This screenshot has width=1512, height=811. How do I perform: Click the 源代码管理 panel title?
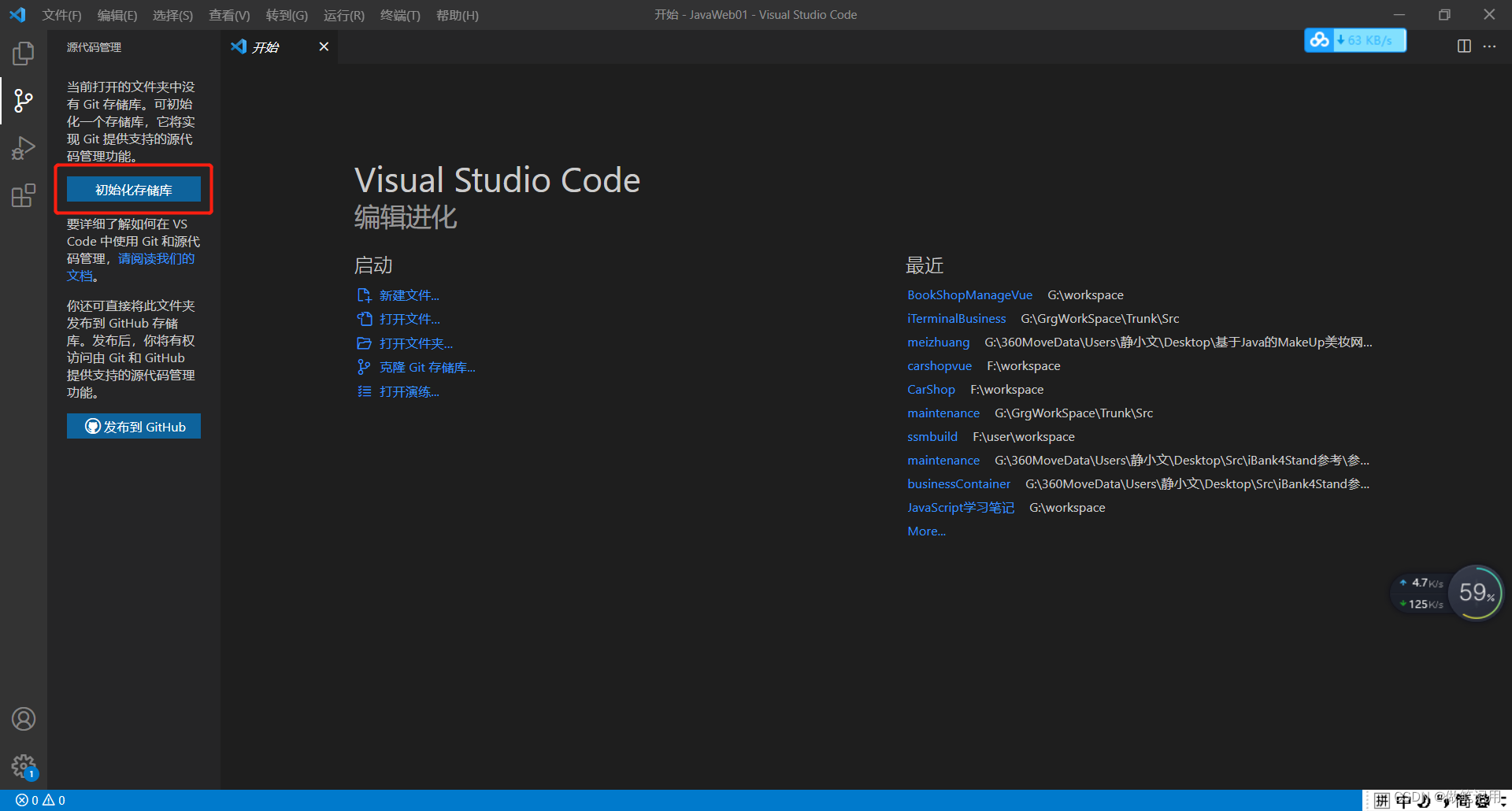[94, 47]
